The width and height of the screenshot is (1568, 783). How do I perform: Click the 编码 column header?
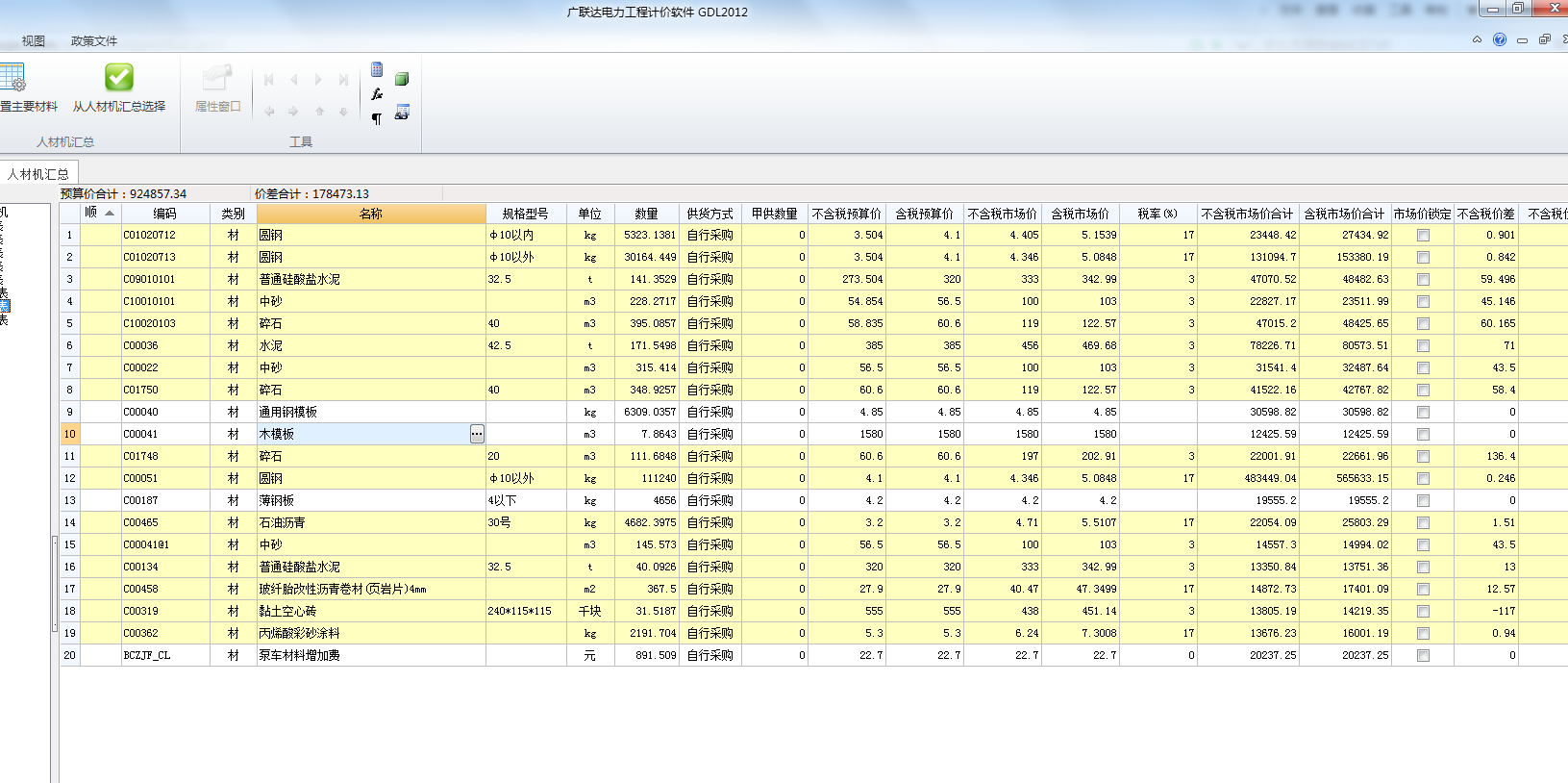(165, 213)
